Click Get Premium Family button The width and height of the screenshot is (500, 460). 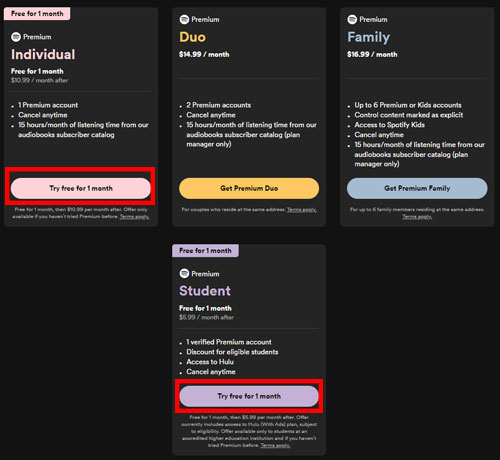coord(417,188)
